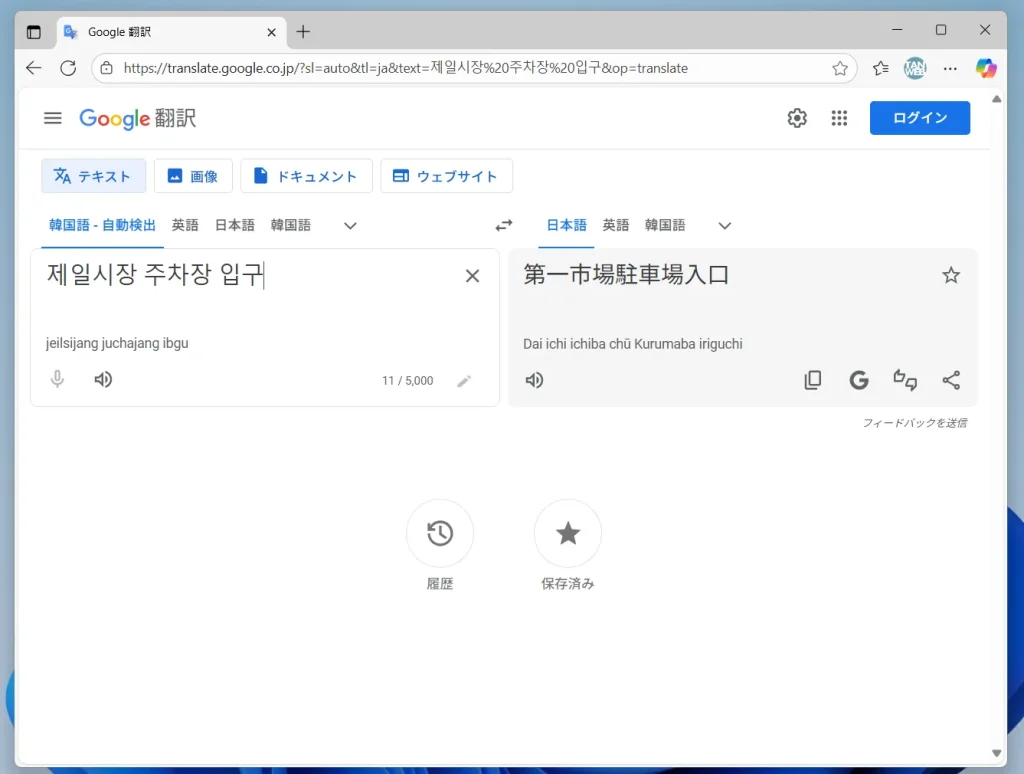Choose 日本語 as source language

234,225
